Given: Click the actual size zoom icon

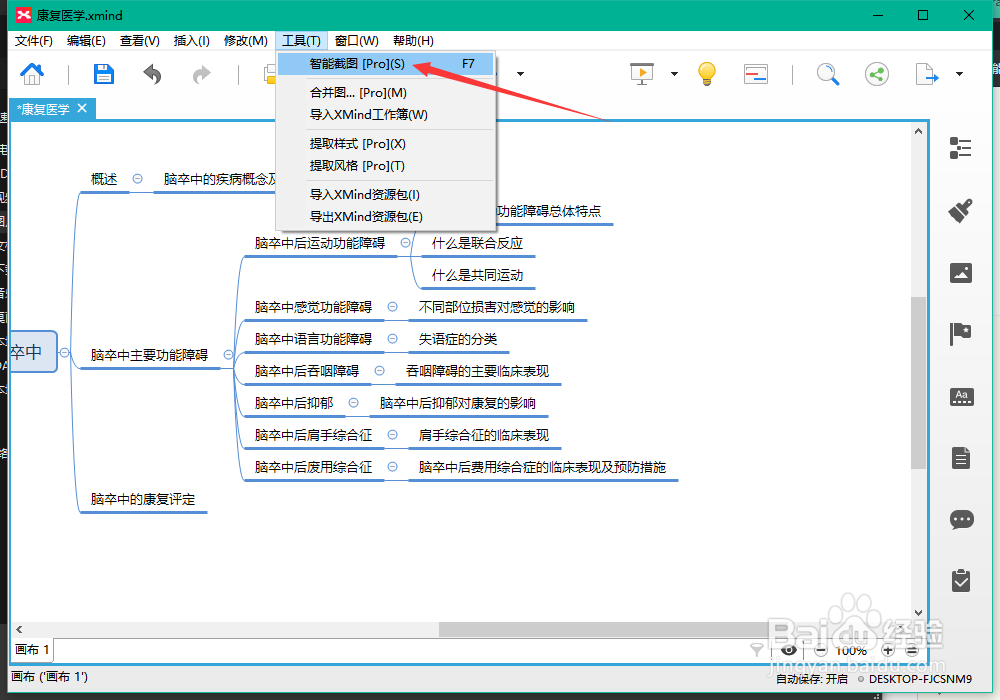Looking at the screenshot, I should [x=912, y=650].
